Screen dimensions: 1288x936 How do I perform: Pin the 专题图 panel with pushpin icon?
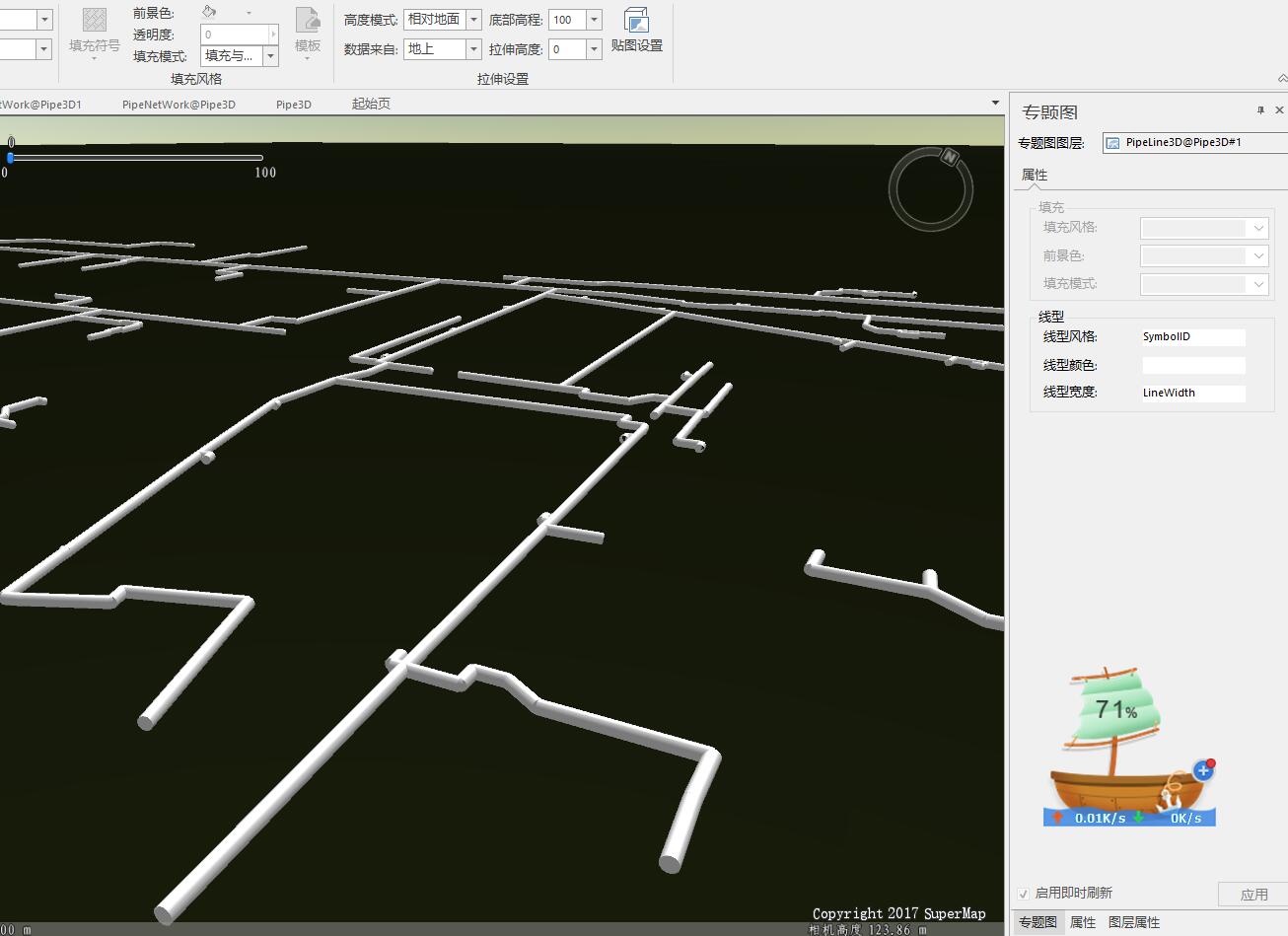click(x=1260, y=110)
